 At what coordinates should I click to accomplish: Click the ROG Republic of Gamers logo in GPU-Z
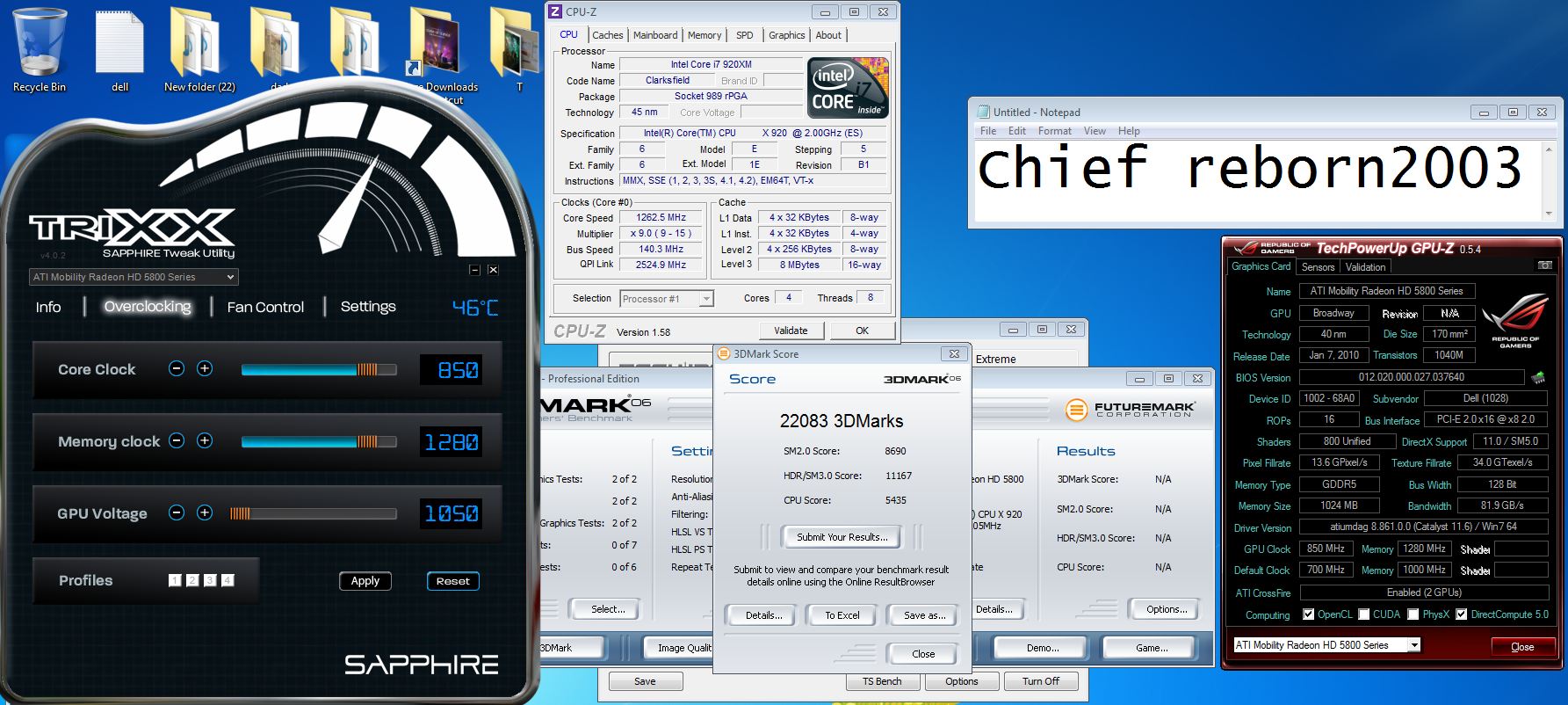coord(1514,322)
